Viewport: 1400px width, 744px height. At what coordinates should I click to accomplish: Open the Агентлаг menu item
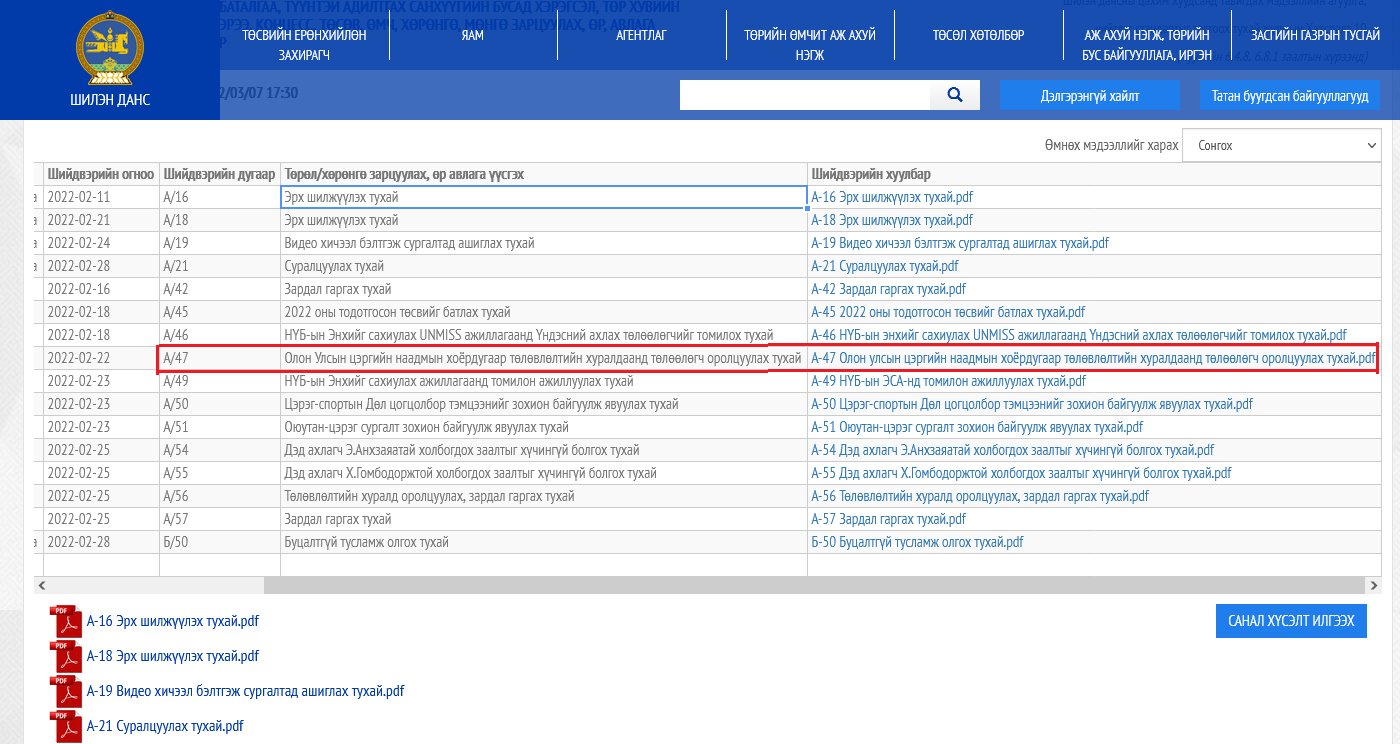[641, 35]
